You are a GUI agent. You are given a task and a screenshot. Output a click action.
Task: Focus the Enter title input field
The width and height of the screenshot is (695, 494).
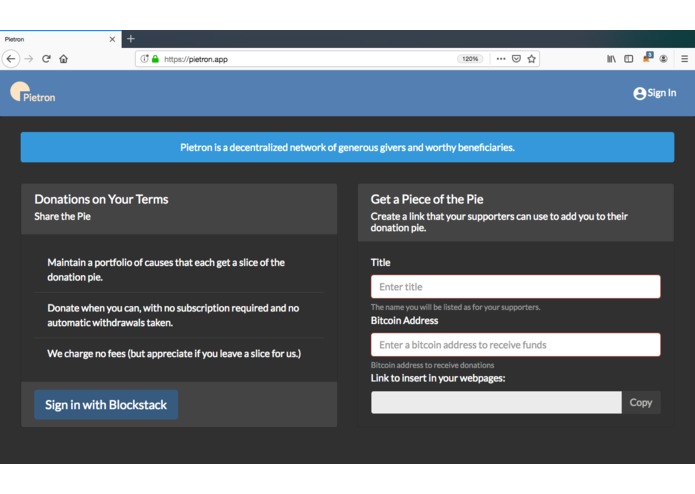(515, 287)
